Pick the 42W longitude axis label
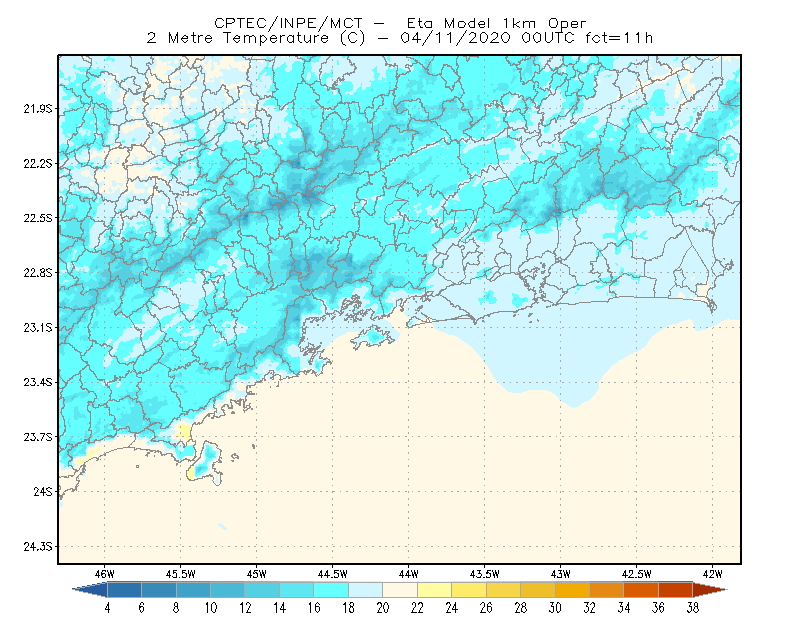Viewport: 800px width, 618px height. tap(713, 574)
